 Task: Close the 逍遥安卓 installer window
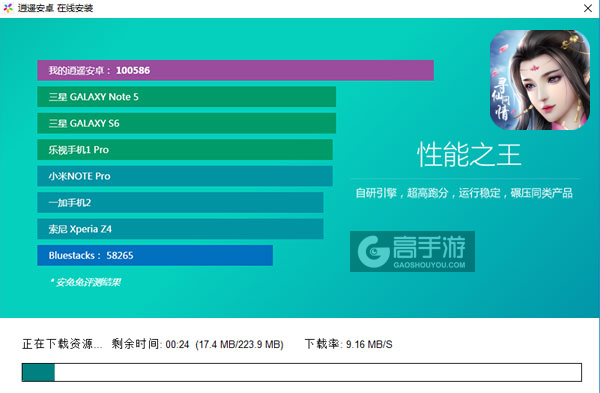point(588,8)
